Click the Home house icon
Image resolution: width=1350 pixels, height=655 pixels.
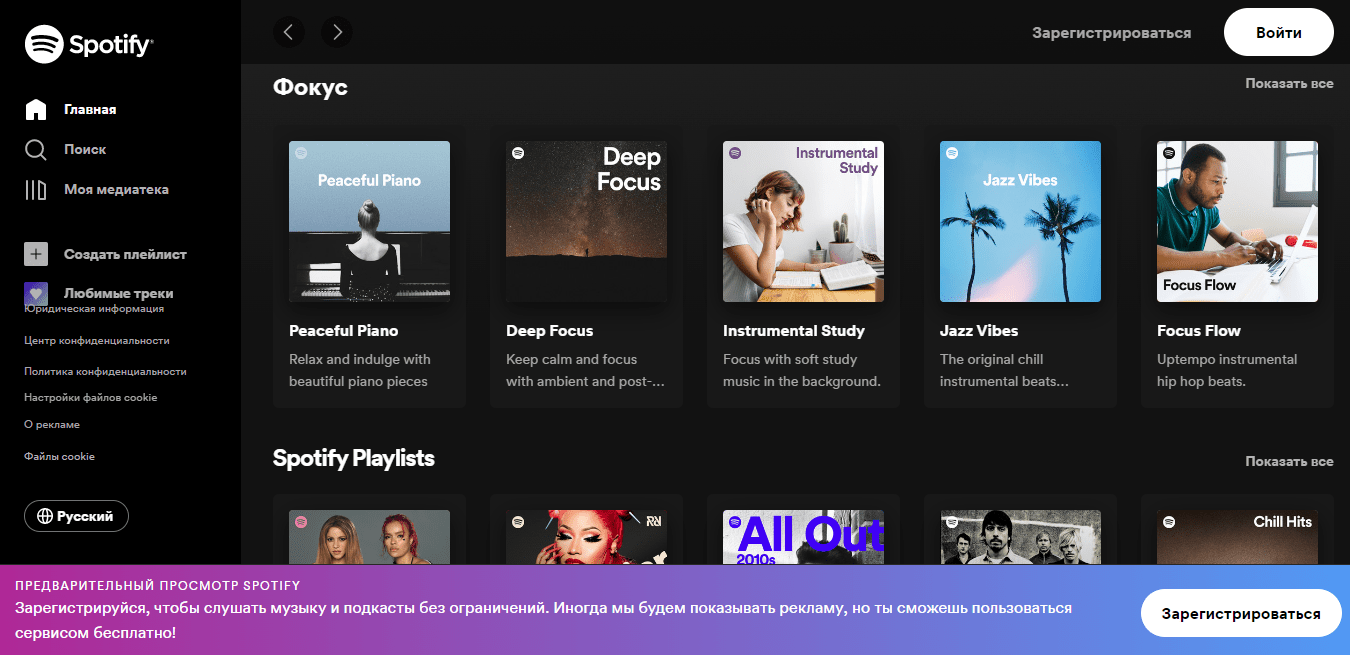(x=36, y=110)
